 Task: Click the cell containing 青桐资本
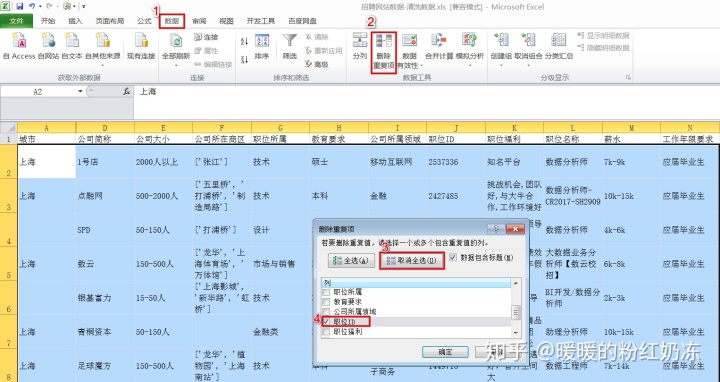[105, 331]
